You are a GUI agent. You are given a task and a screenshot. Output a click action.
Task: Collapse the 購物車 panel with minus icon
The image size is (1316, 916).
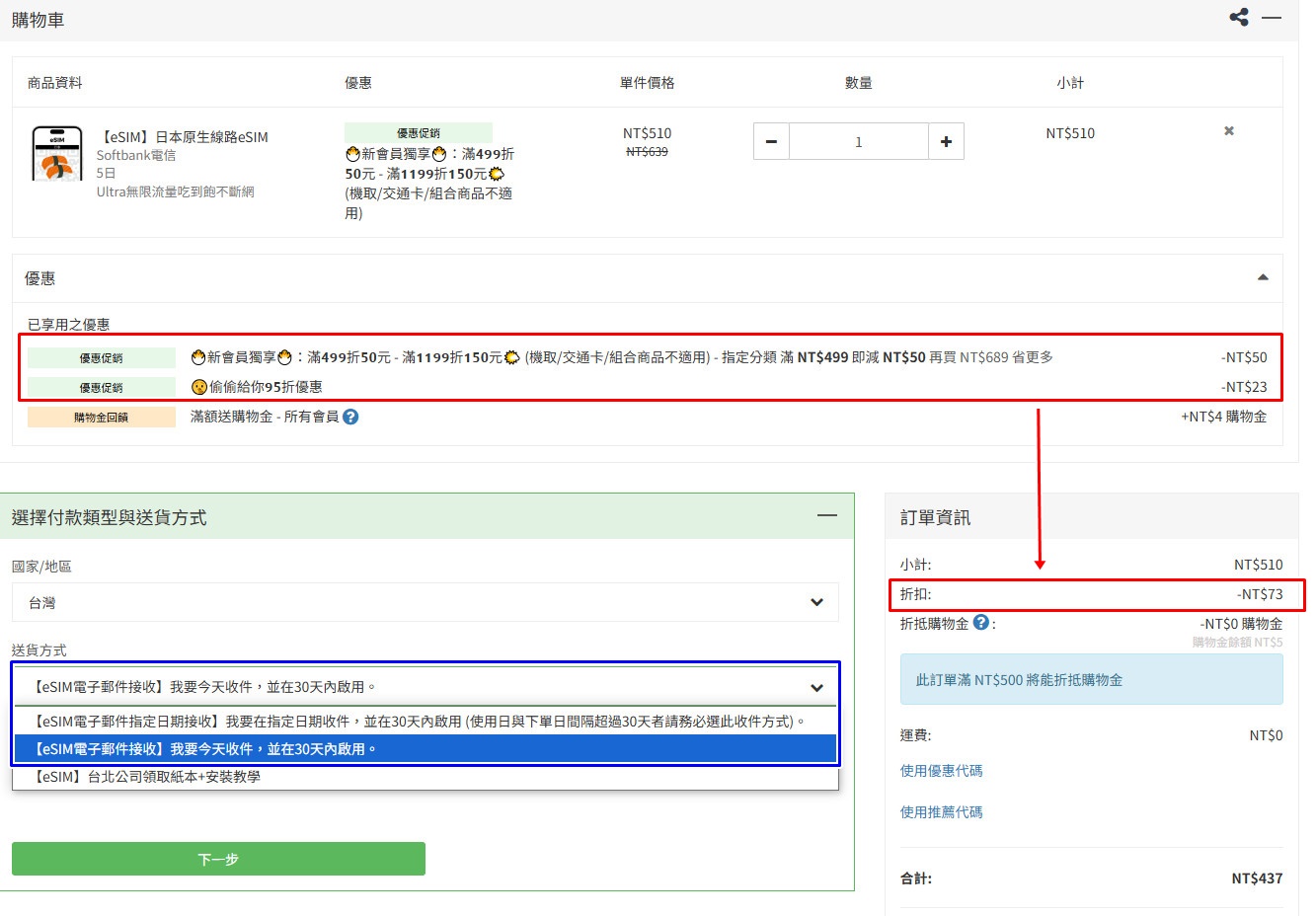pos(1272,18)
